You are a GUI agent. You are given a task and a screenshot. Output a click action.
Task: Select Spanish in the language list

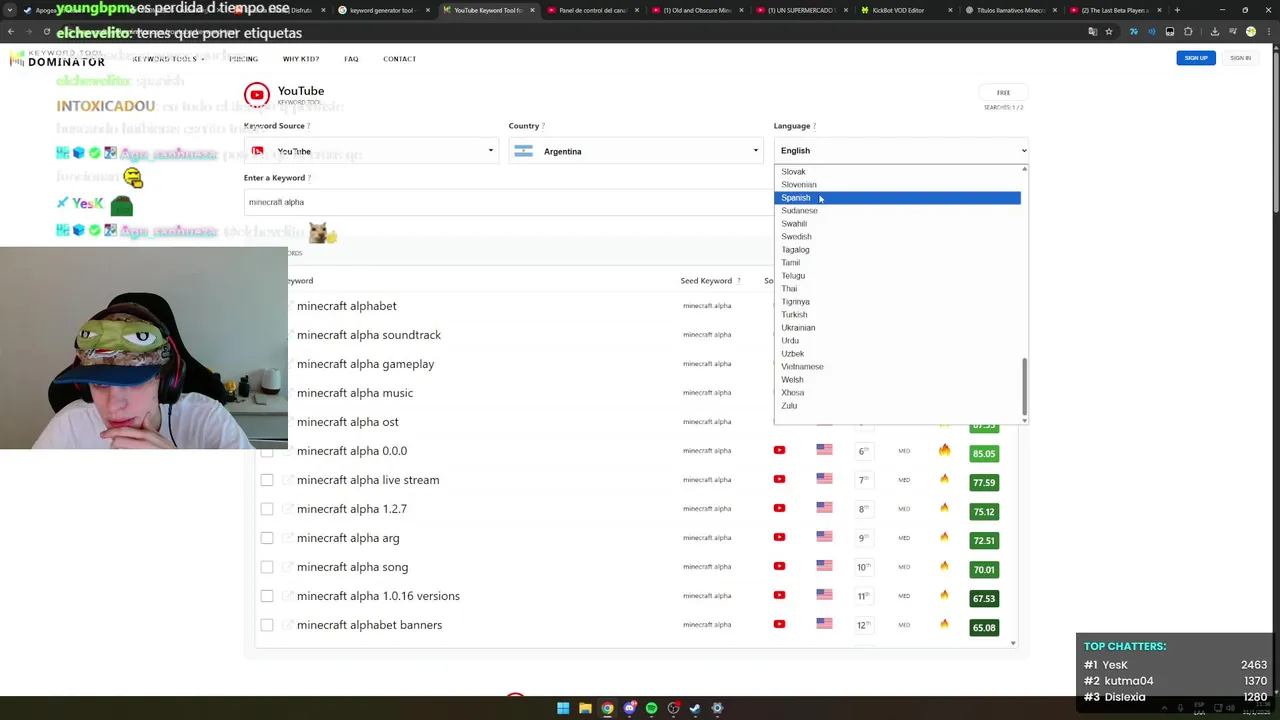(x=897, y=198)
